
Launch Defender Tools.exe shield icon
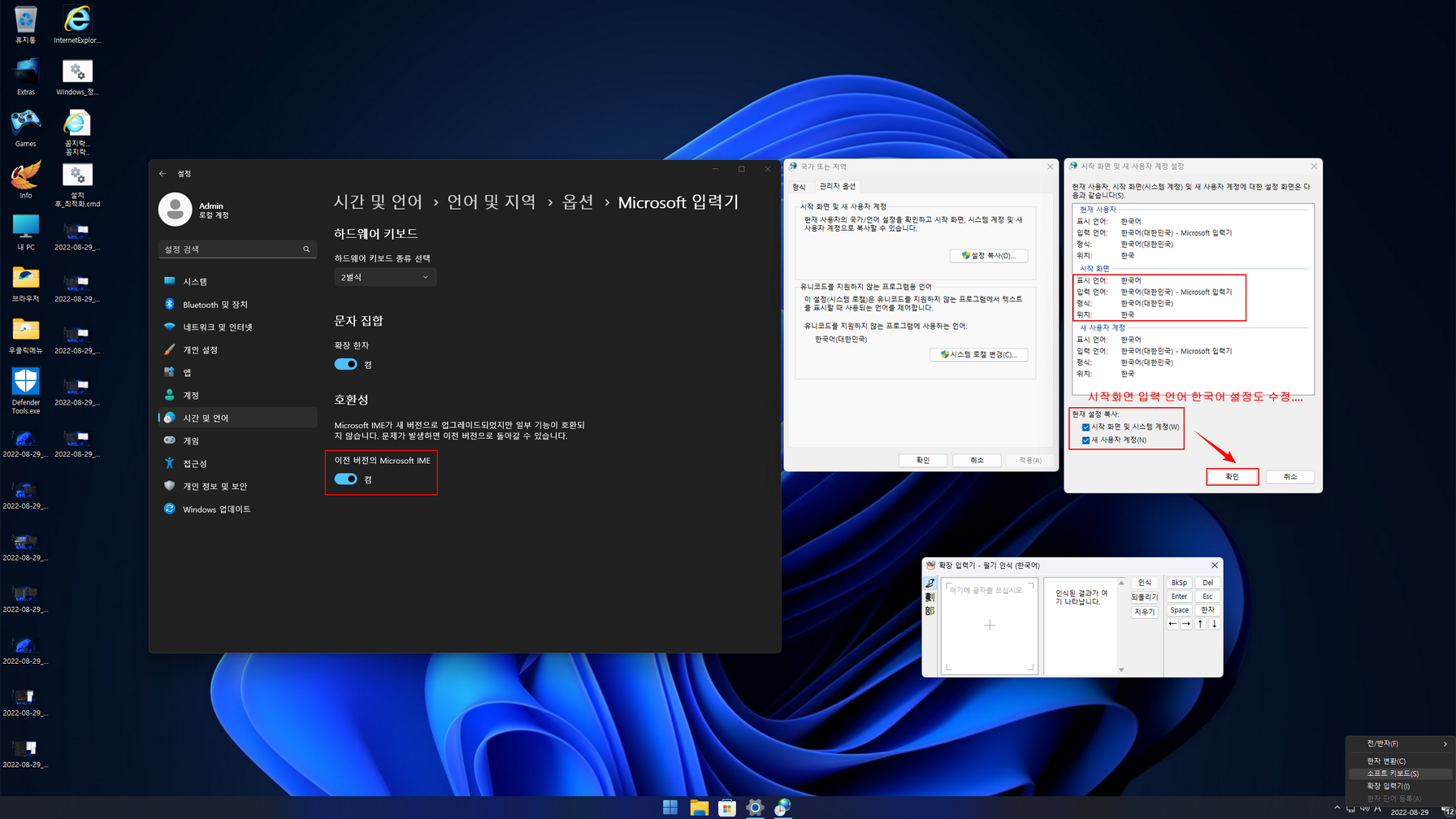[x=26, y=392]
